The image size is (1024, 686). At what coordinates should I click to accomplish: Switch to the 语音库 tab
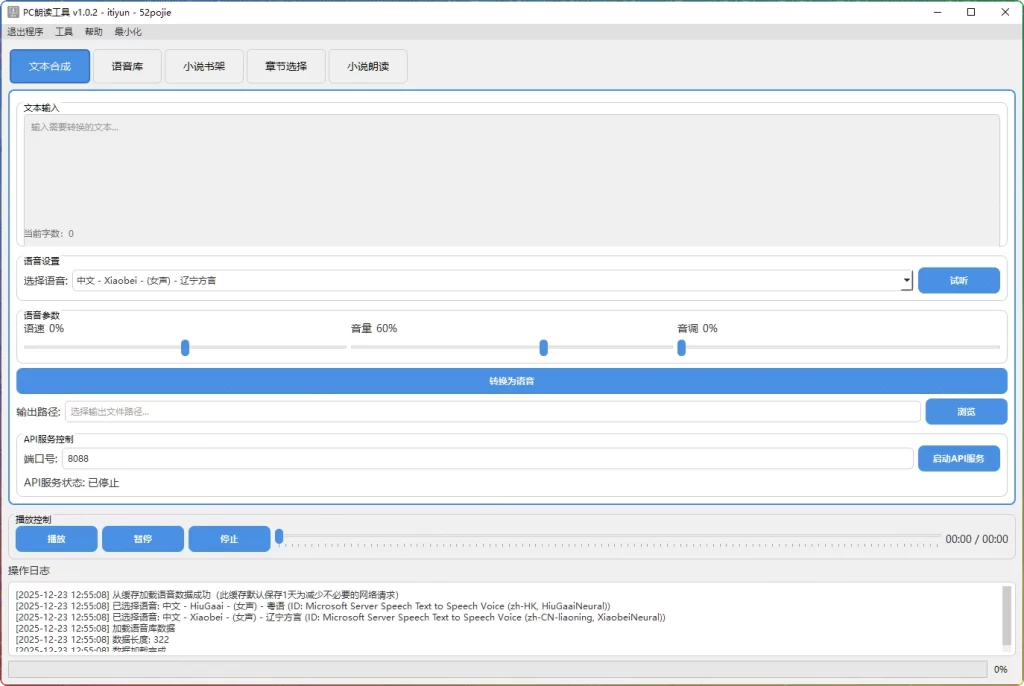coord(126,66)
